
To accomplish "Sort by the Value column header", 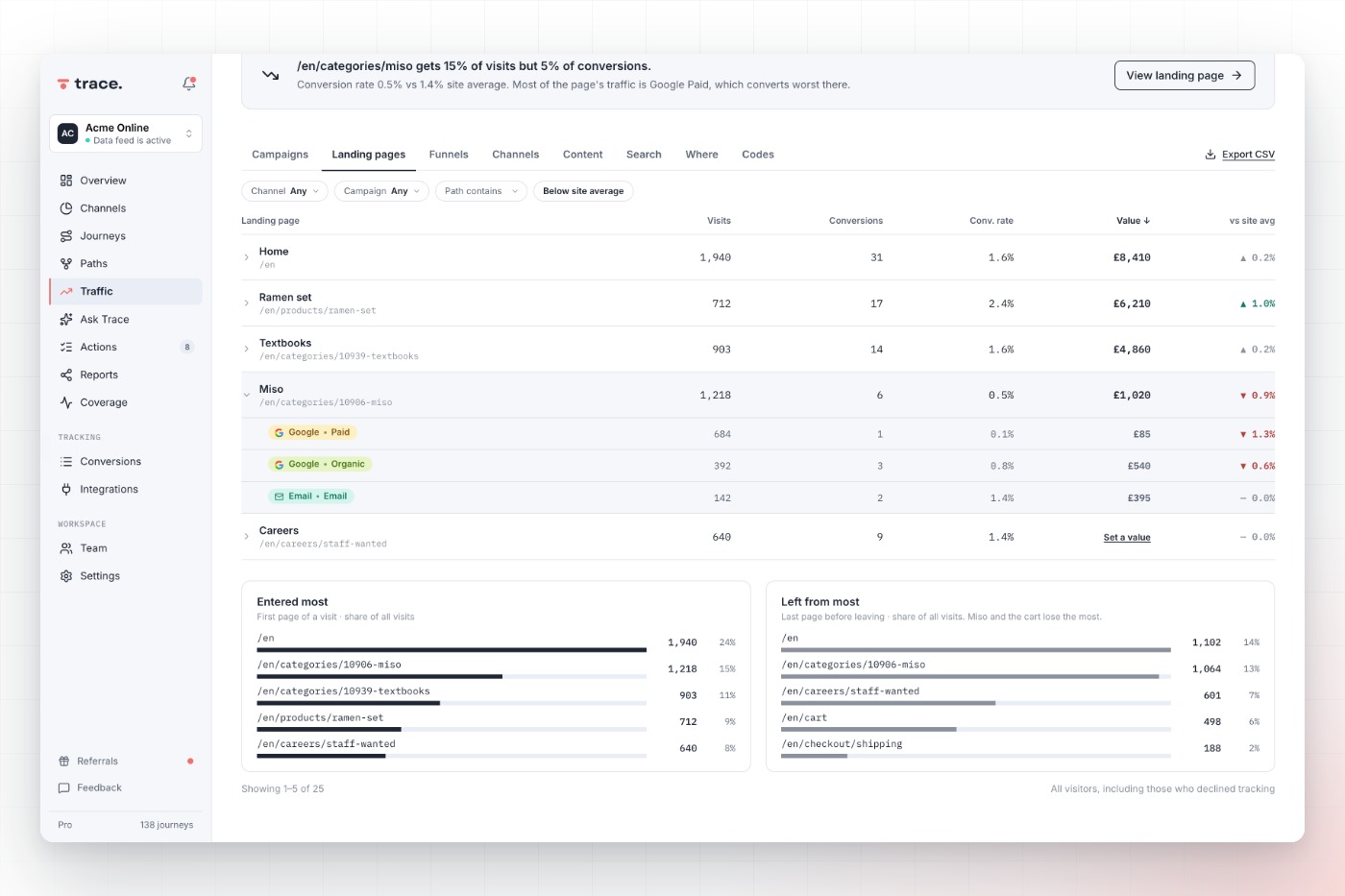I will click(x=1133, y=221).
